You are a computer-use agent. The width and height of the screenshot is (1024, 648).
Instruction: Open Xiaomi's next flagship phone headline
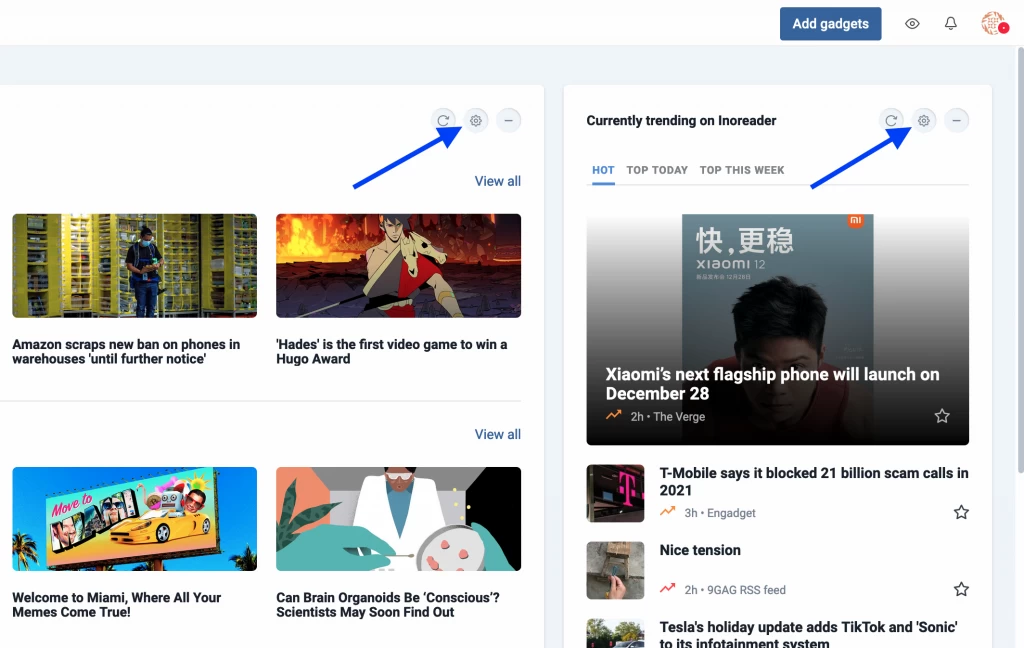coord(772,383)
